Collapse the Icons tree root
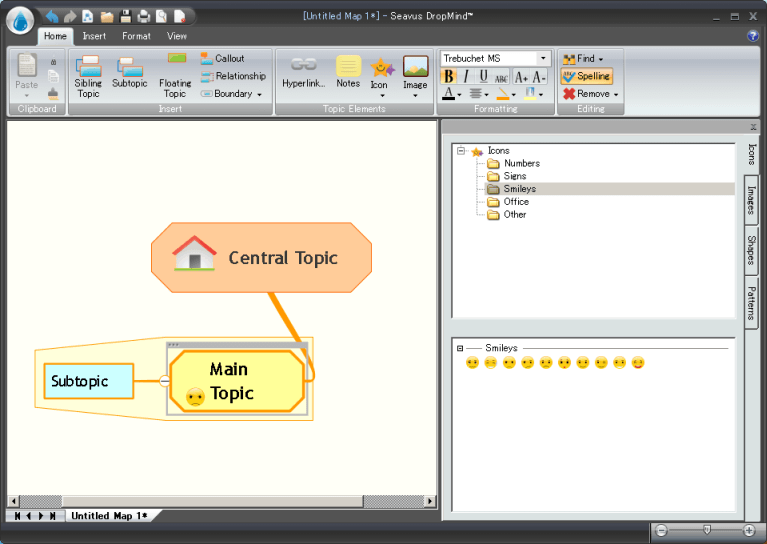Viewport: 767px width, 544px height. pos(460,151)
